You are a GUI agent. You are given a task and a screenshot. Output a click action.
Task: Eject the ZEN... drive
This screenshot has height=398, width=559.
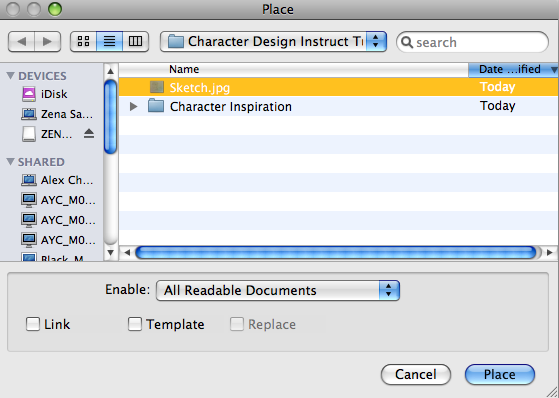tap(89, 134)
